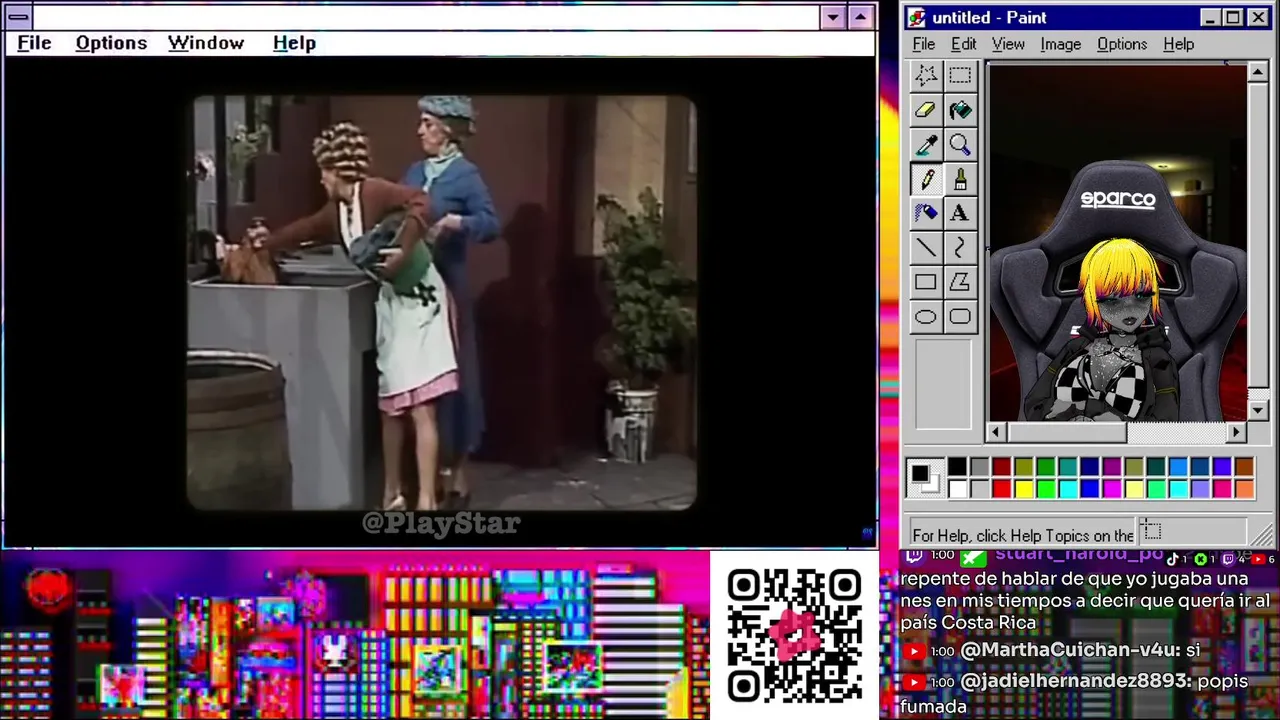Click Paint canvas scroll-left arrow

[x=996, y=432]
